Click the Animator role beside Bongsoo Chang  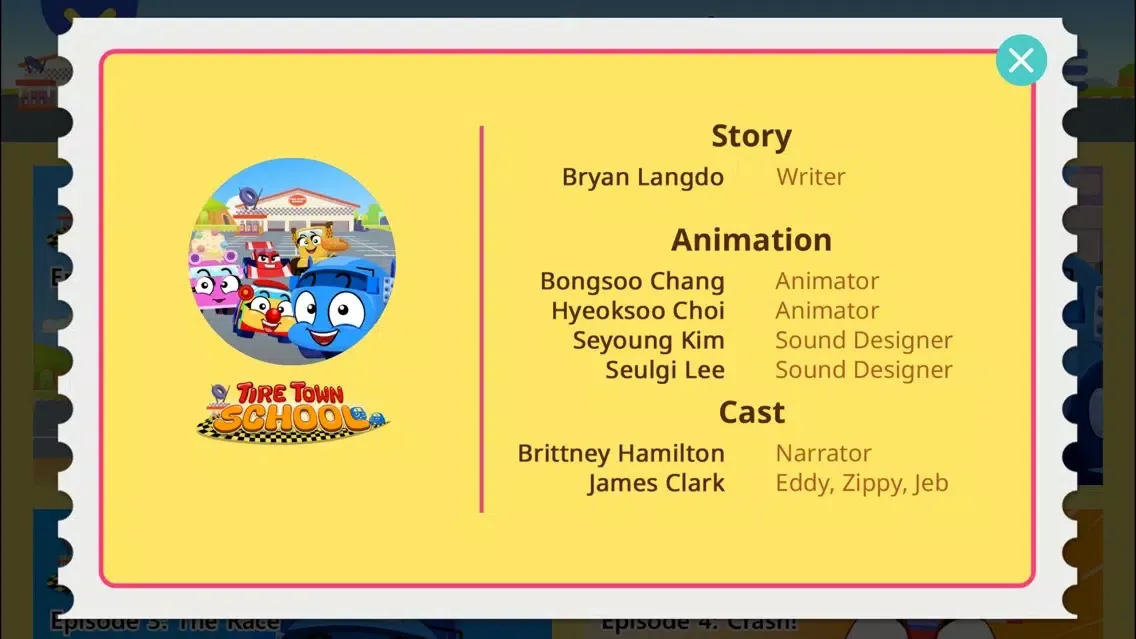pos(827,281)
